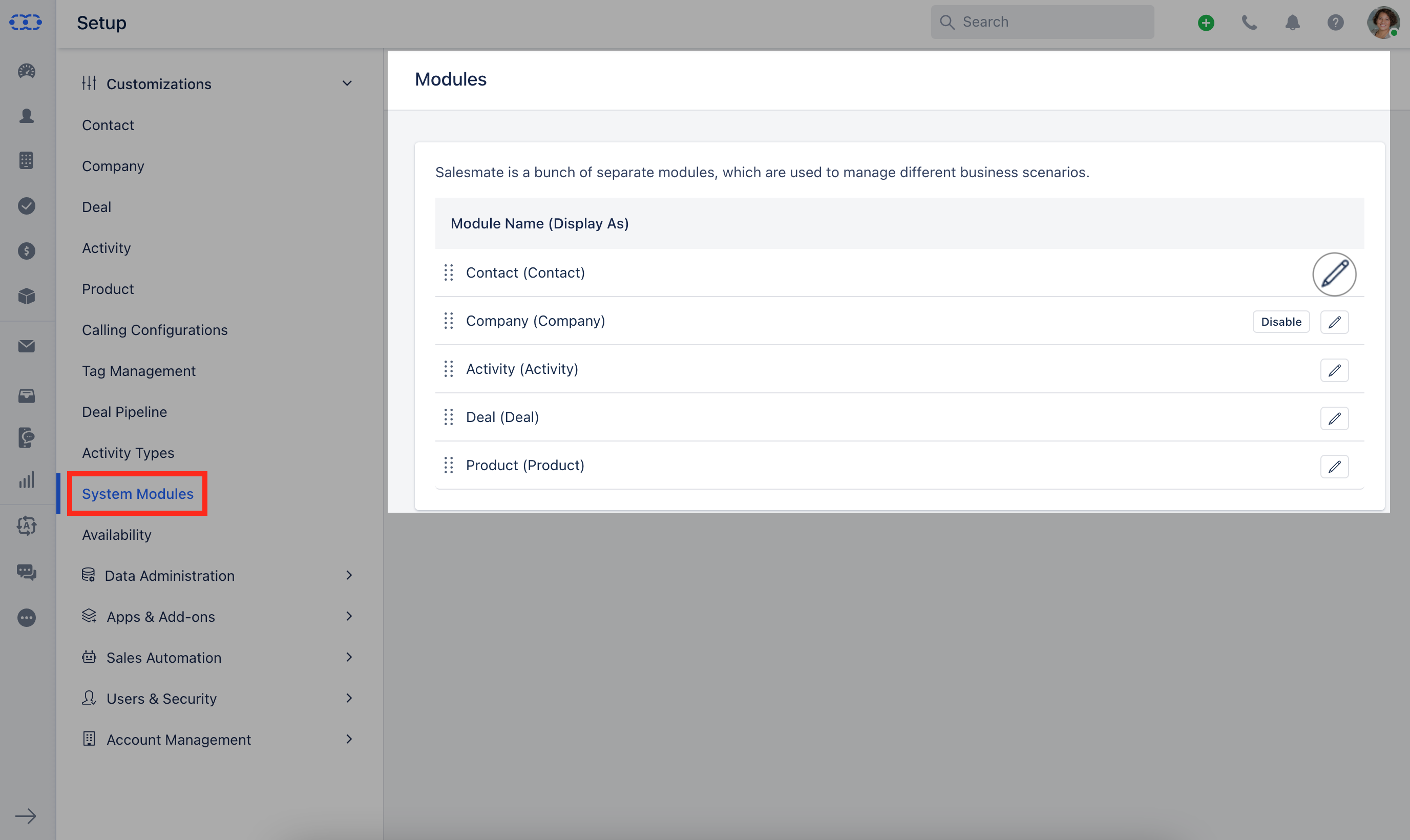The image size is (1410, 840).
Task: Click the Company (Company) row text
Action: point(535,320)
